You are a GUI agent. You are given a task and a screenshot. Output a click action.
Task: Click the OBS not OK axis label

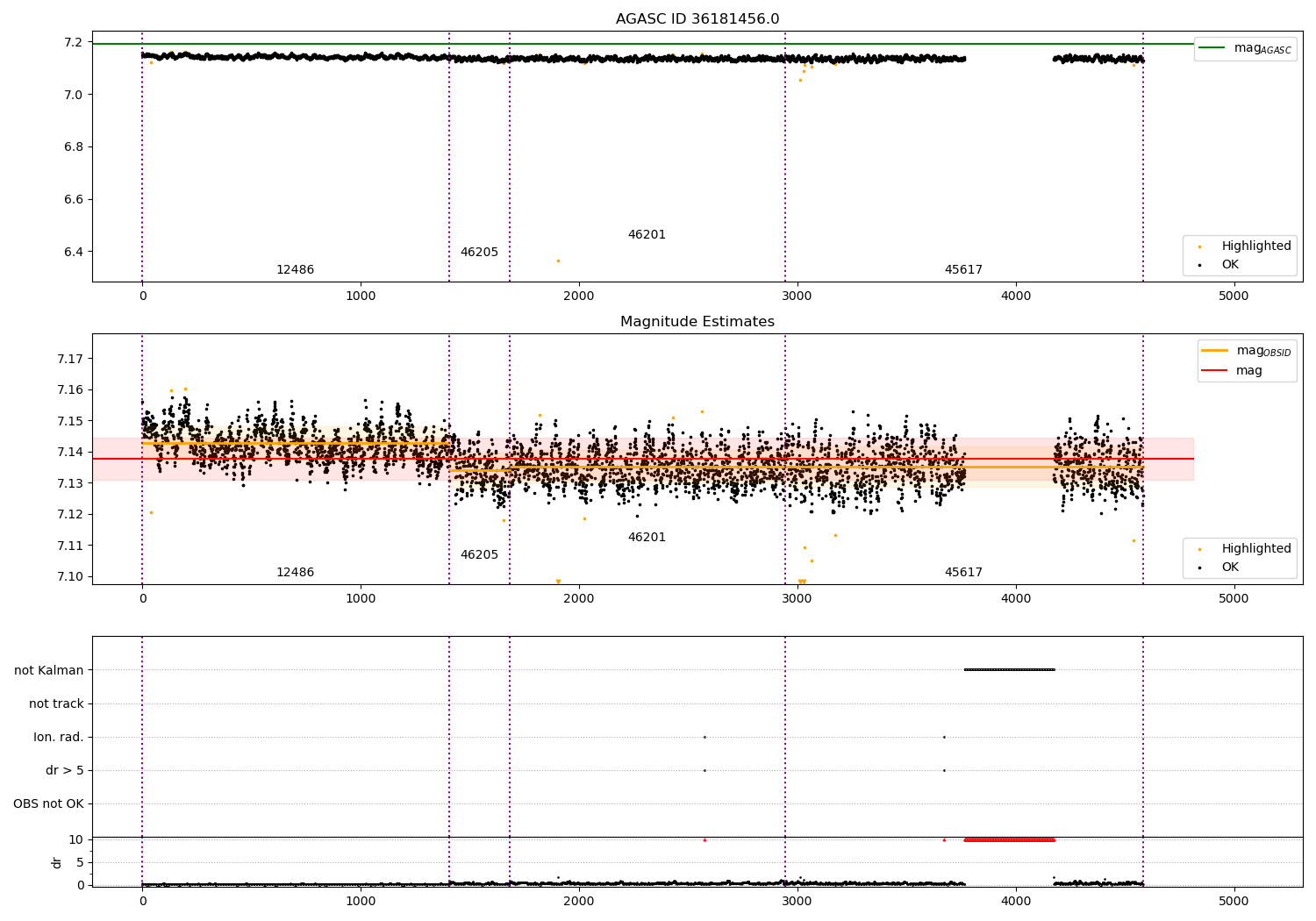point(48,803)
